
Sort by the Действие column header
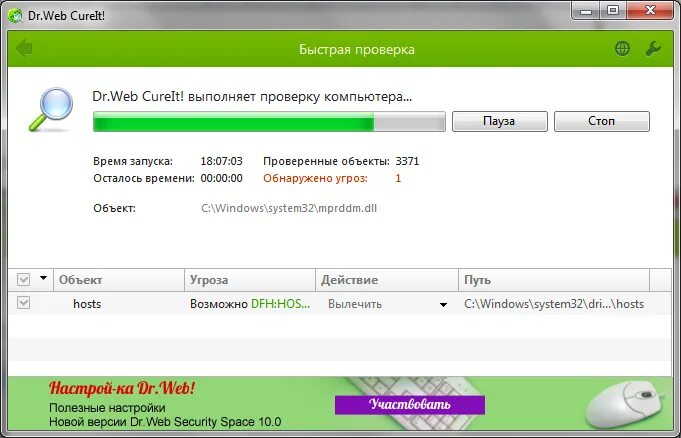click(x=387, y=280)
